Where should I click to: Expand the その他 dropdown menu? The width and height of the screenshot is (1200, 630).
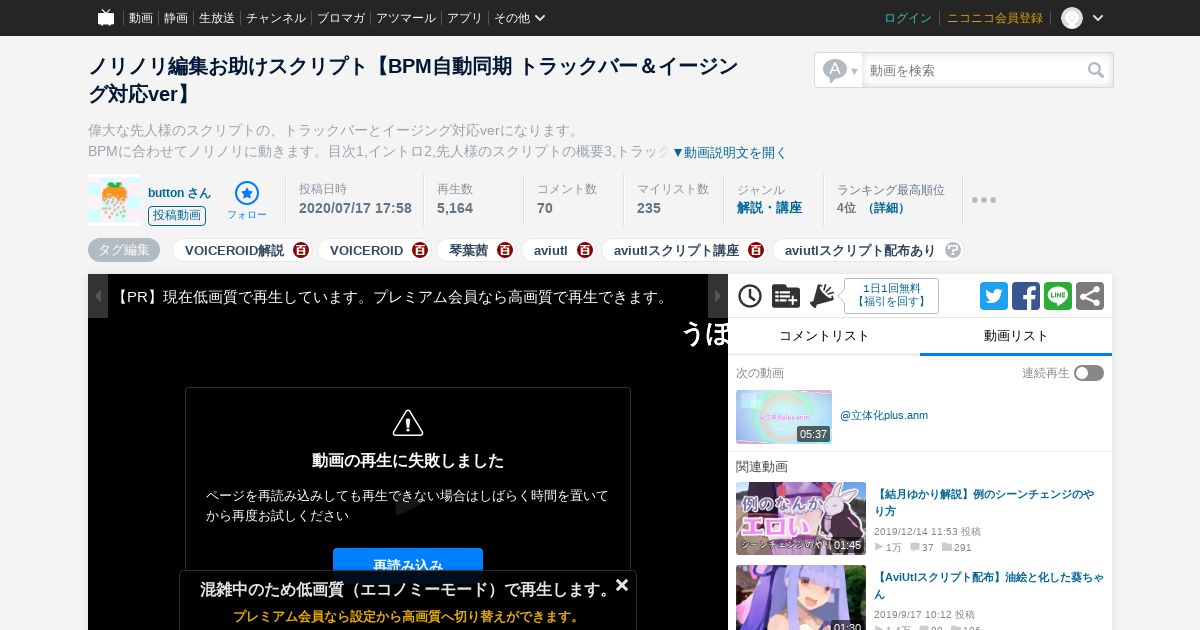pos(520,18)
